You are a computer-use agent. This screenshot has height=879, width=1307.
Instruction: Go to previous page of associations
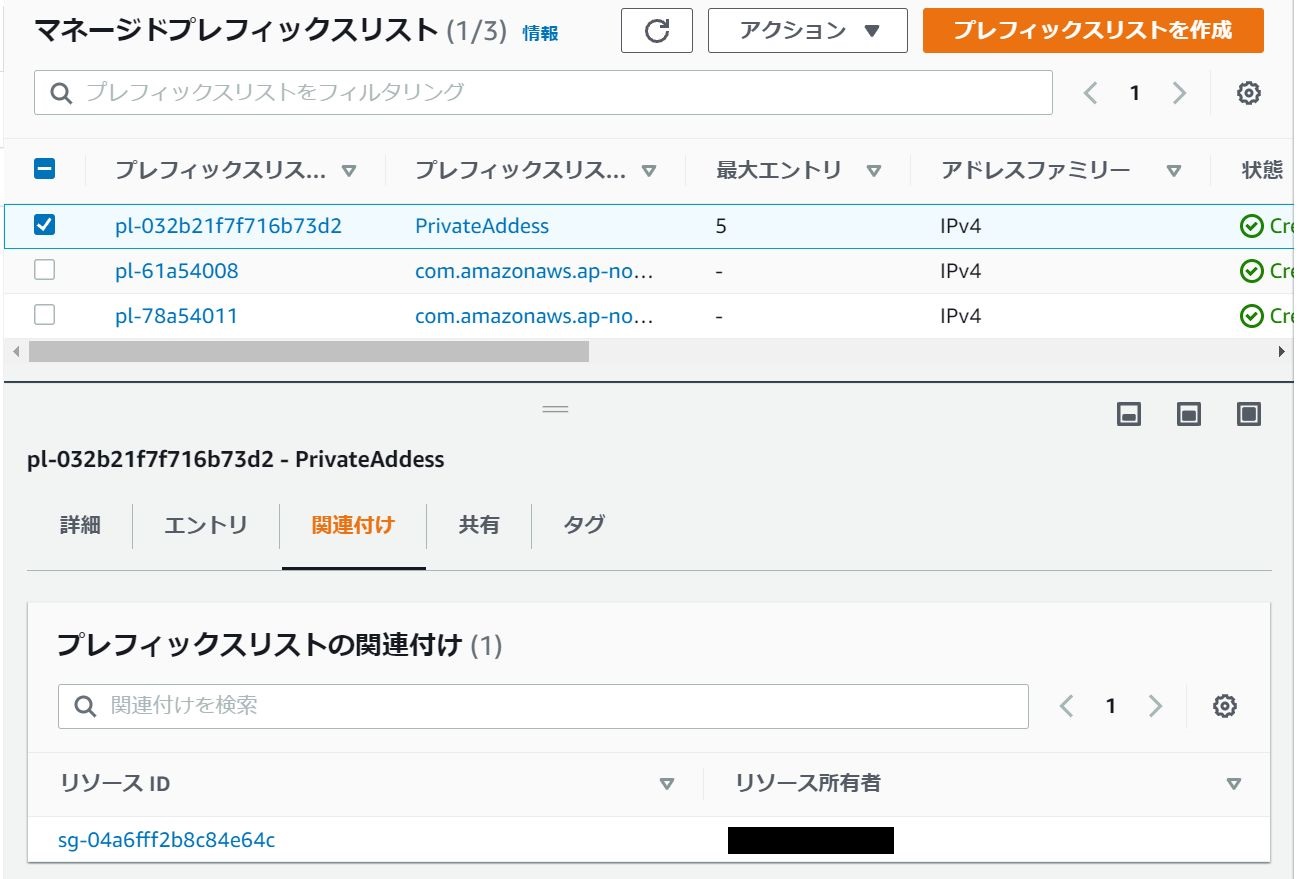pos(1066,706)
